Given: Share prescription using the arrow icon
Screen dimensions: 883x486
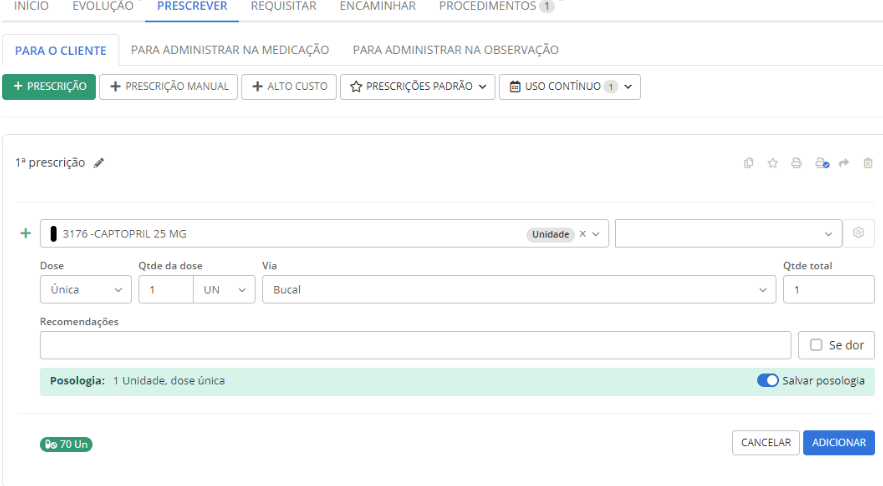Looking at the screenshot, I should [x=844, y=163].
